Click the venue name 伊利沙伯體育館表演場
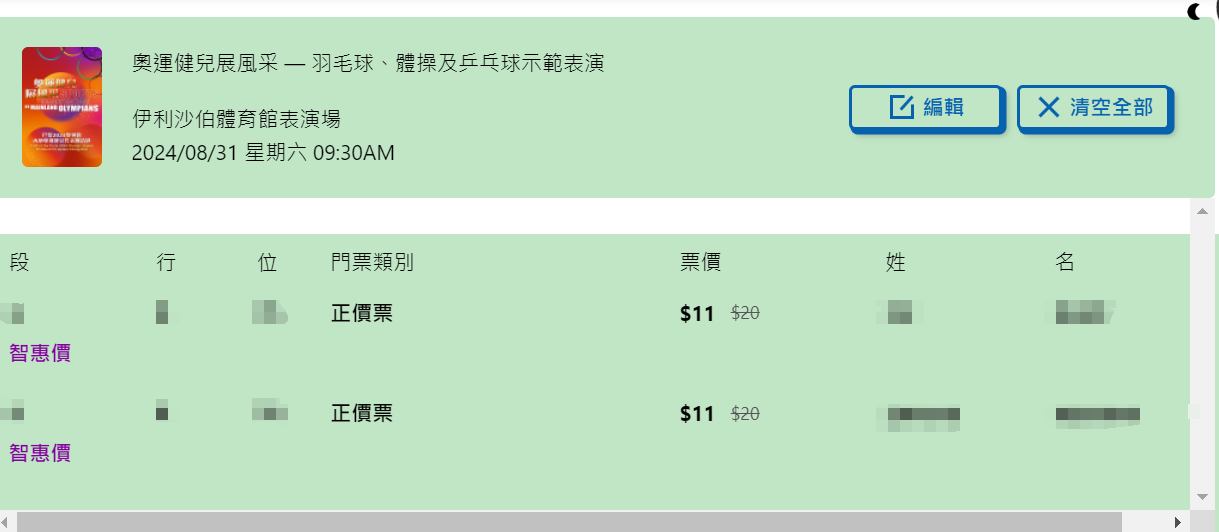The image size is (1219, 532). click(x=236, y=119)
